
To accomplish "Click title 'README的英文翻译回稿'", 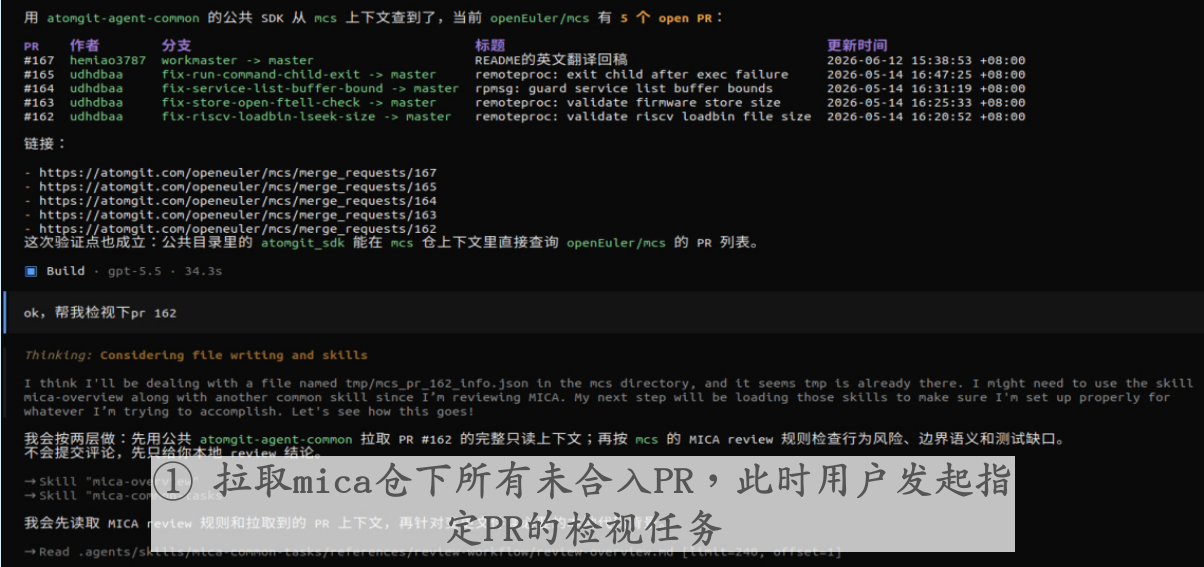I will (x=551, y=60).
